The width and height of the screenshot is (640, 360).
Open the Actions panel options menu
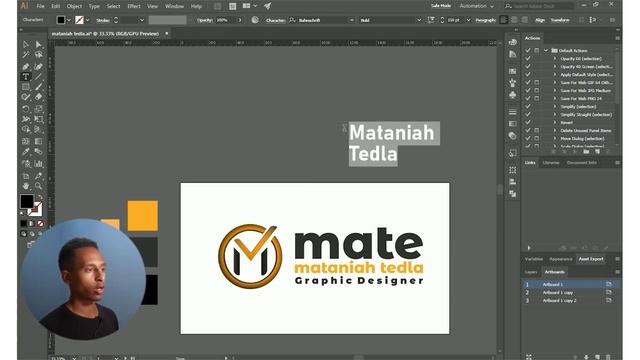[x=618, y=38]
